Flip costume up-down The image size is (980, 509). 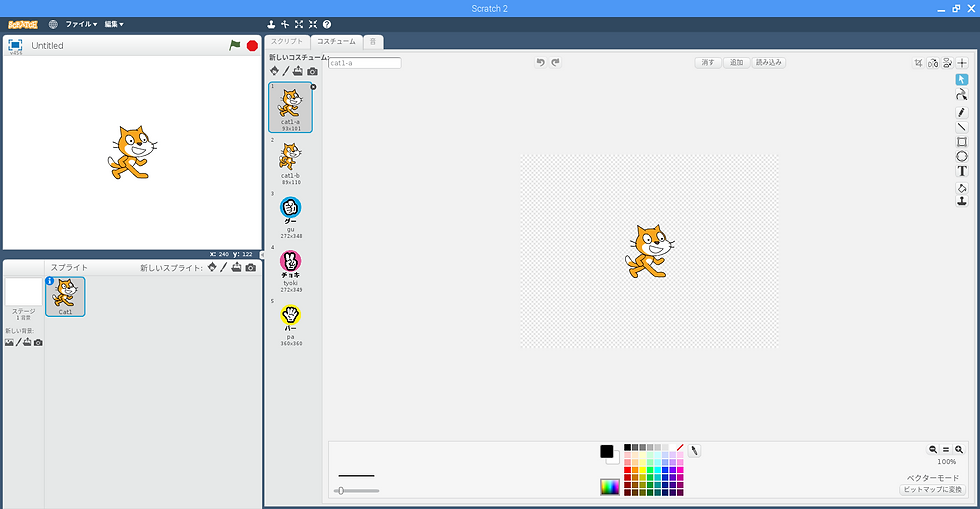tap(948, 63)
